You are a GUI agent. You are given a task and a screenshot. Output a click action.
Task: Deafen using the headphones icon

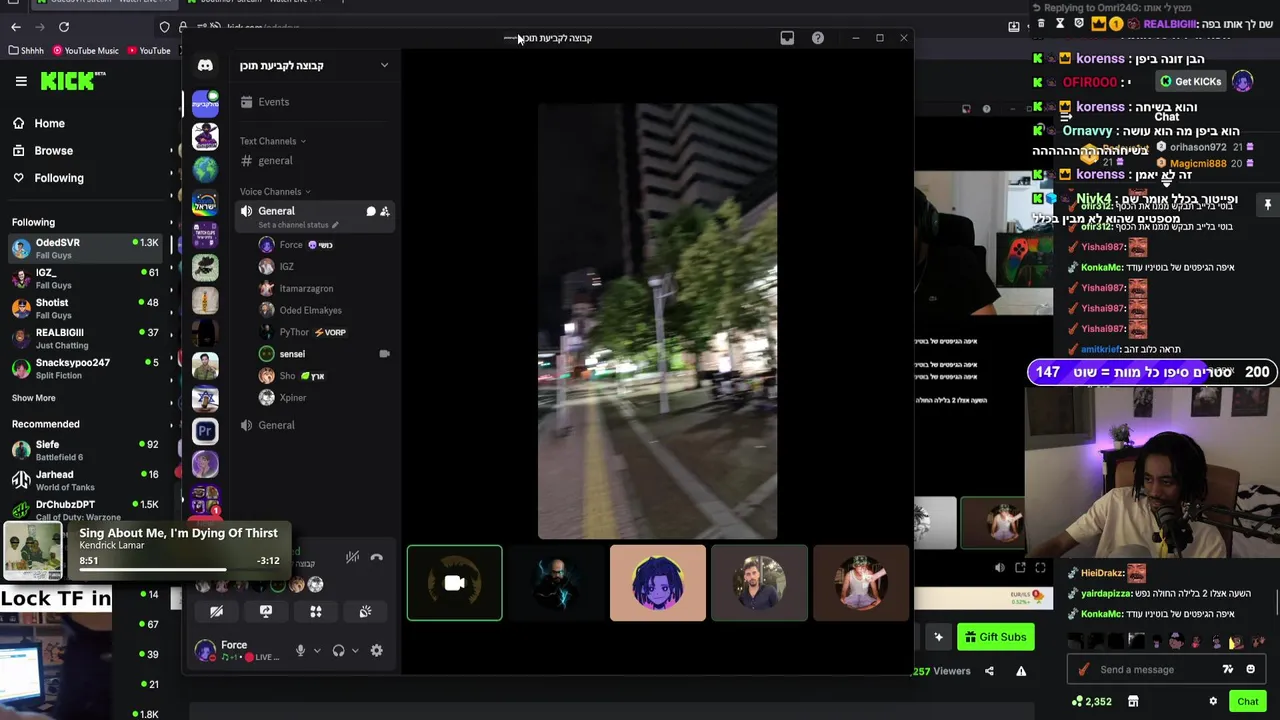pyautogui.click(x=338, y=651)
